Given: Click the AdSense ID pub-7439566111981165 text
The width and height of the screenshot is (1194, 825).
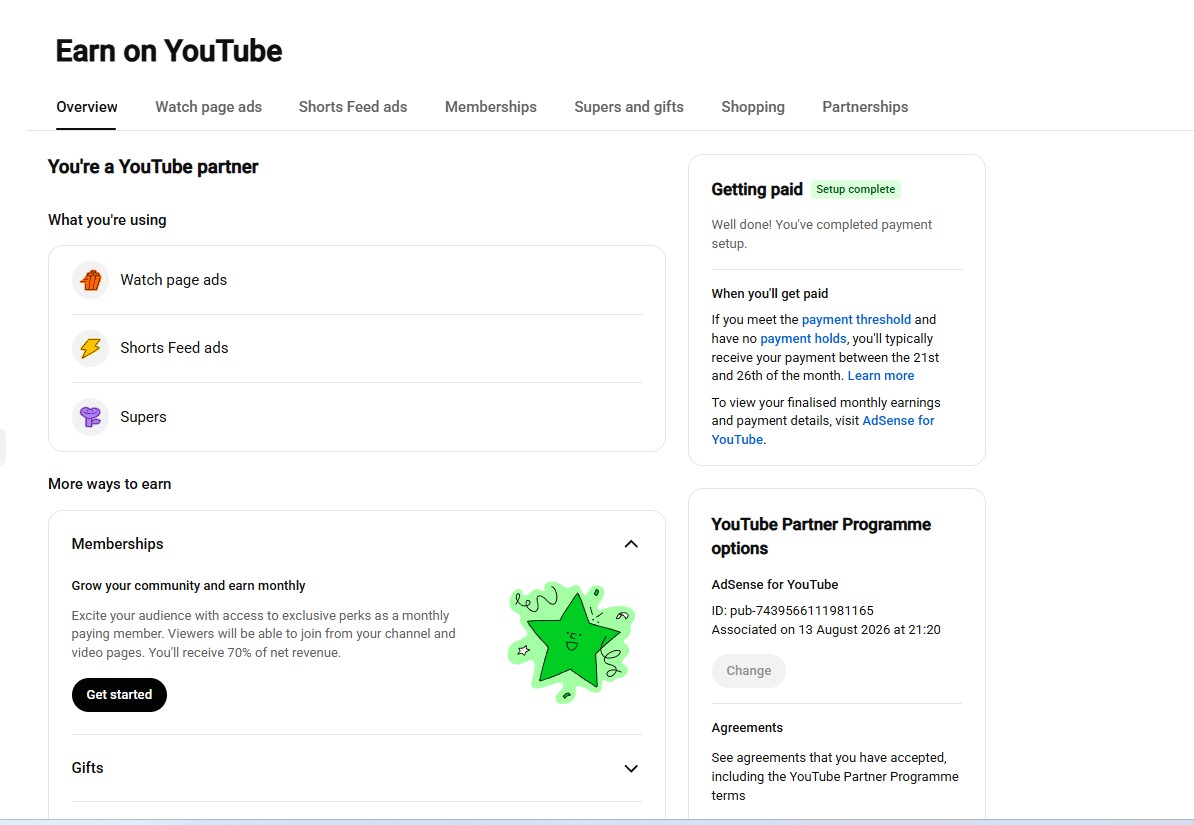Looking at the screenshot, I should click(792, 611).
